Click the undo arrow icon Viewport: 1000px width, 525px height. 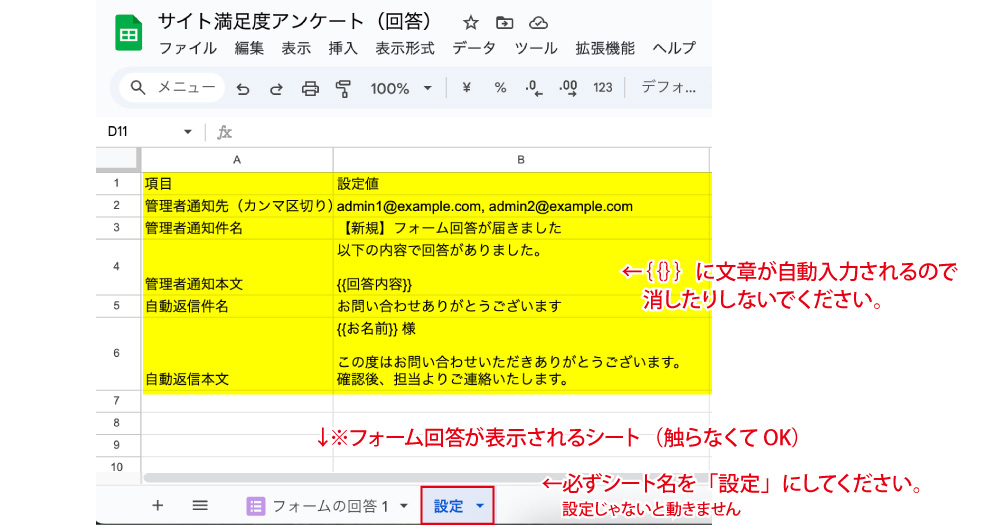(x=243, y=89)
